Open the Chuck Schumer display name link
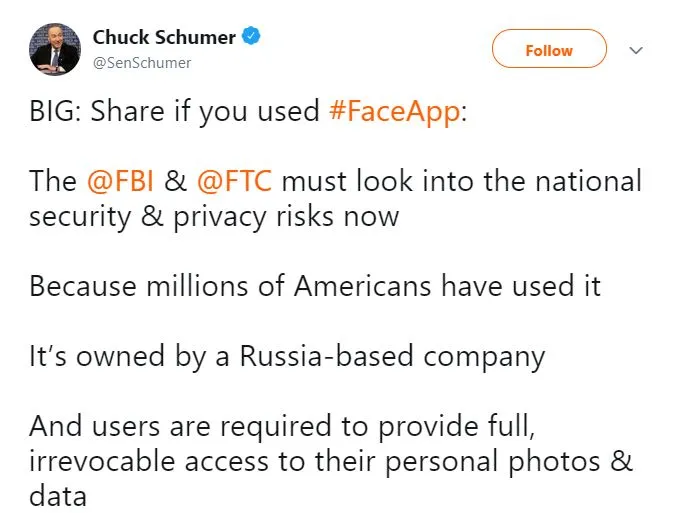Viewport: 689px width, 513px height. (164, 38)
